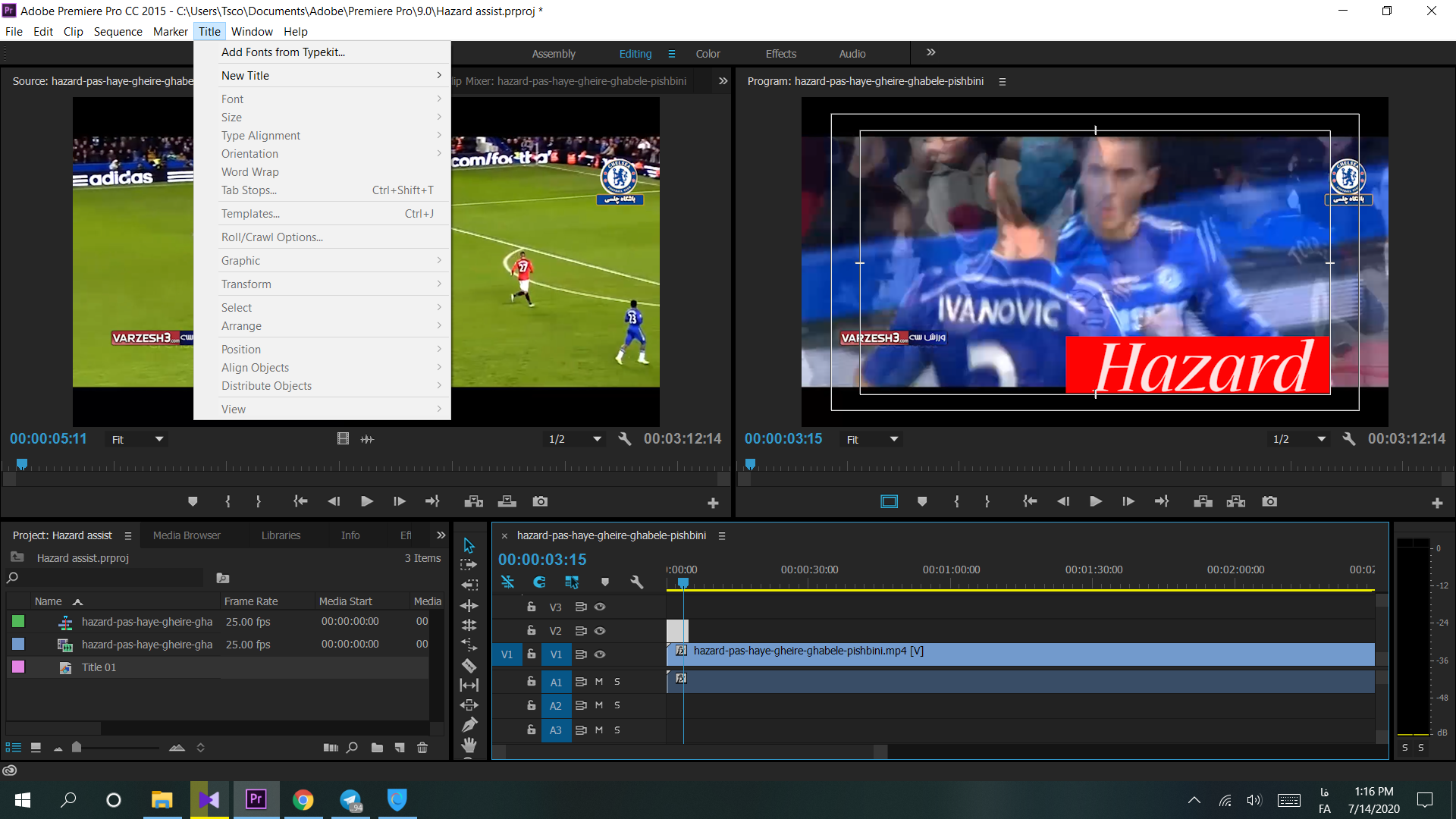The width and height of the screenshot is (1456, 819).
Task: Click the New Item icon in Project panel
Action: (400, 748)
